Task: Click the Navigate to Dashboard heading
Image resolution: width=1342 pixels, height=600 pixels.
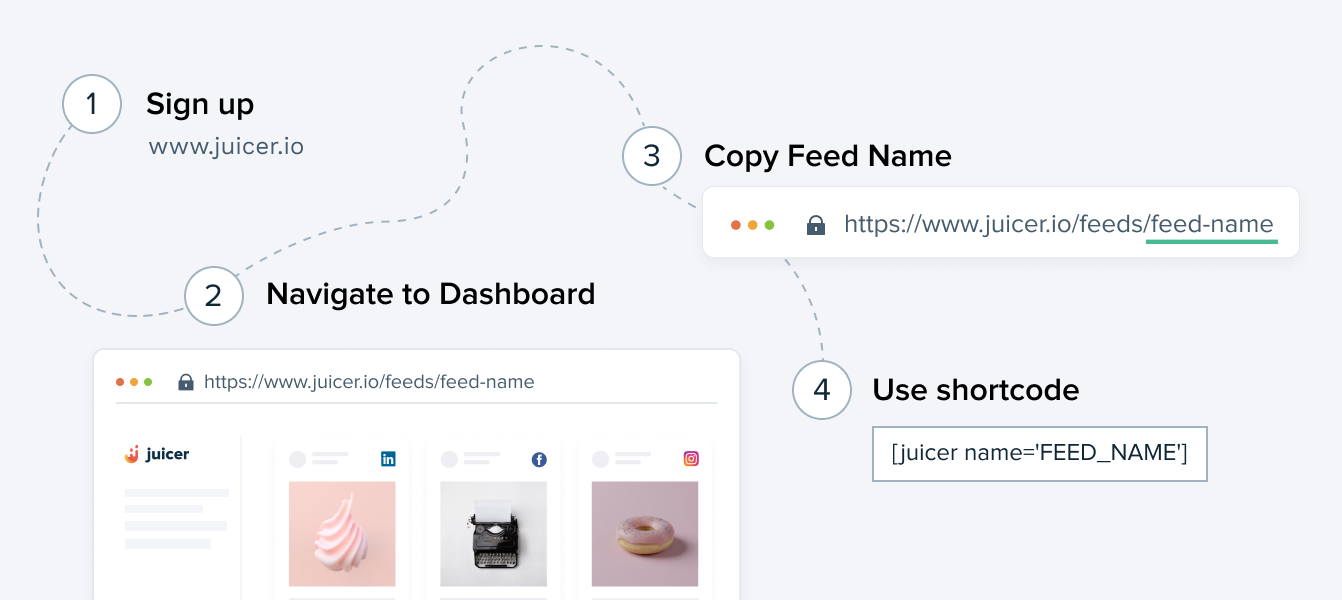Action: [x=431, y=294]
